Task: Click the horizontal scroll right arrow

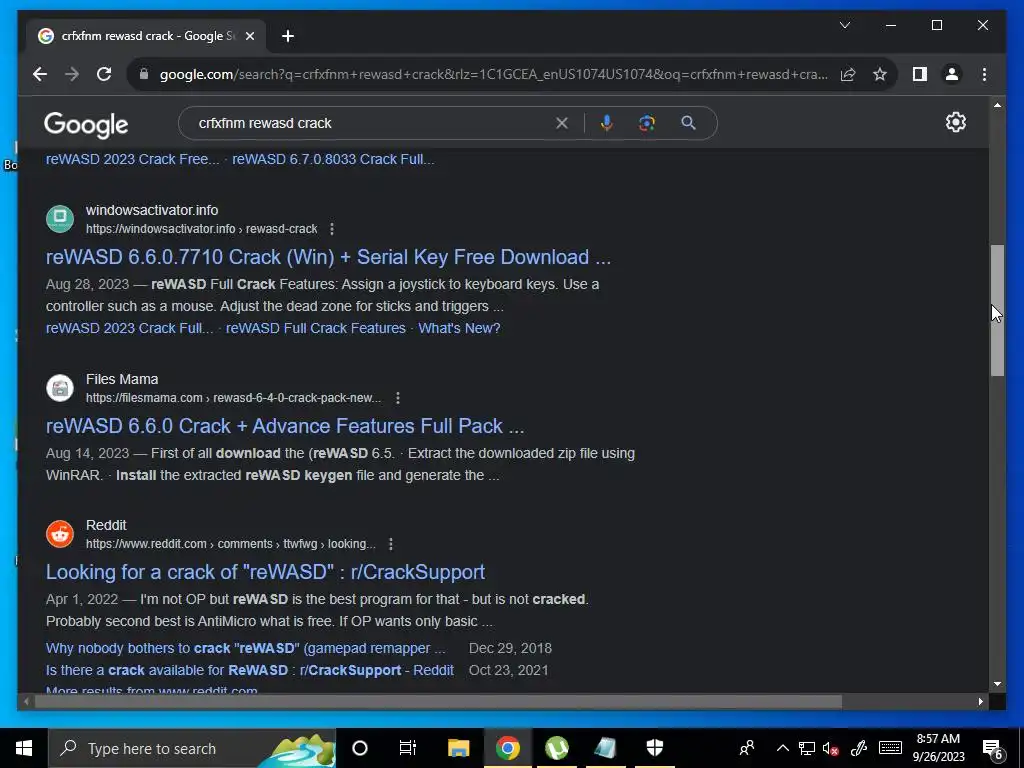Action: [x=980, y=701]
